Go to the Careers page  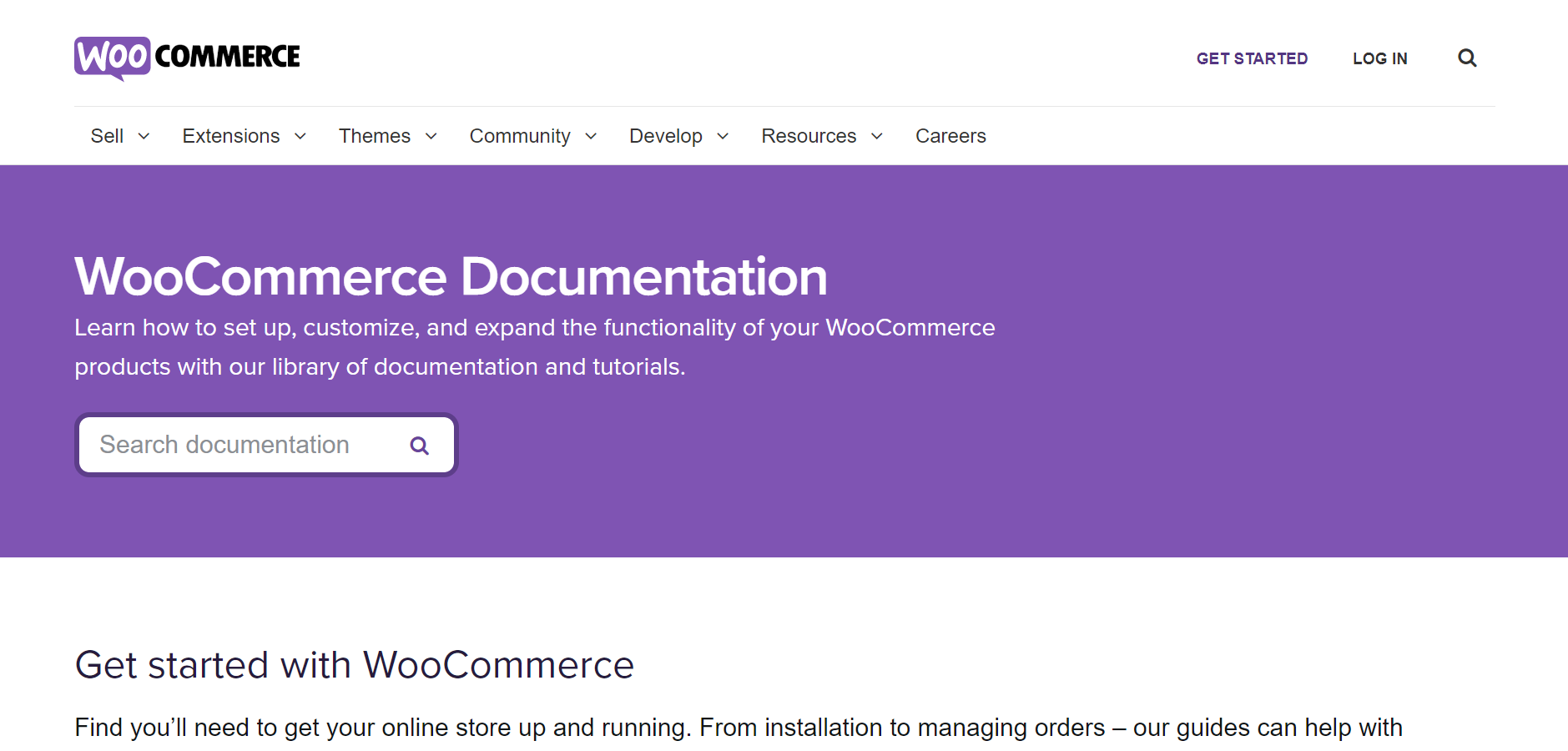(x=950, y=136)
